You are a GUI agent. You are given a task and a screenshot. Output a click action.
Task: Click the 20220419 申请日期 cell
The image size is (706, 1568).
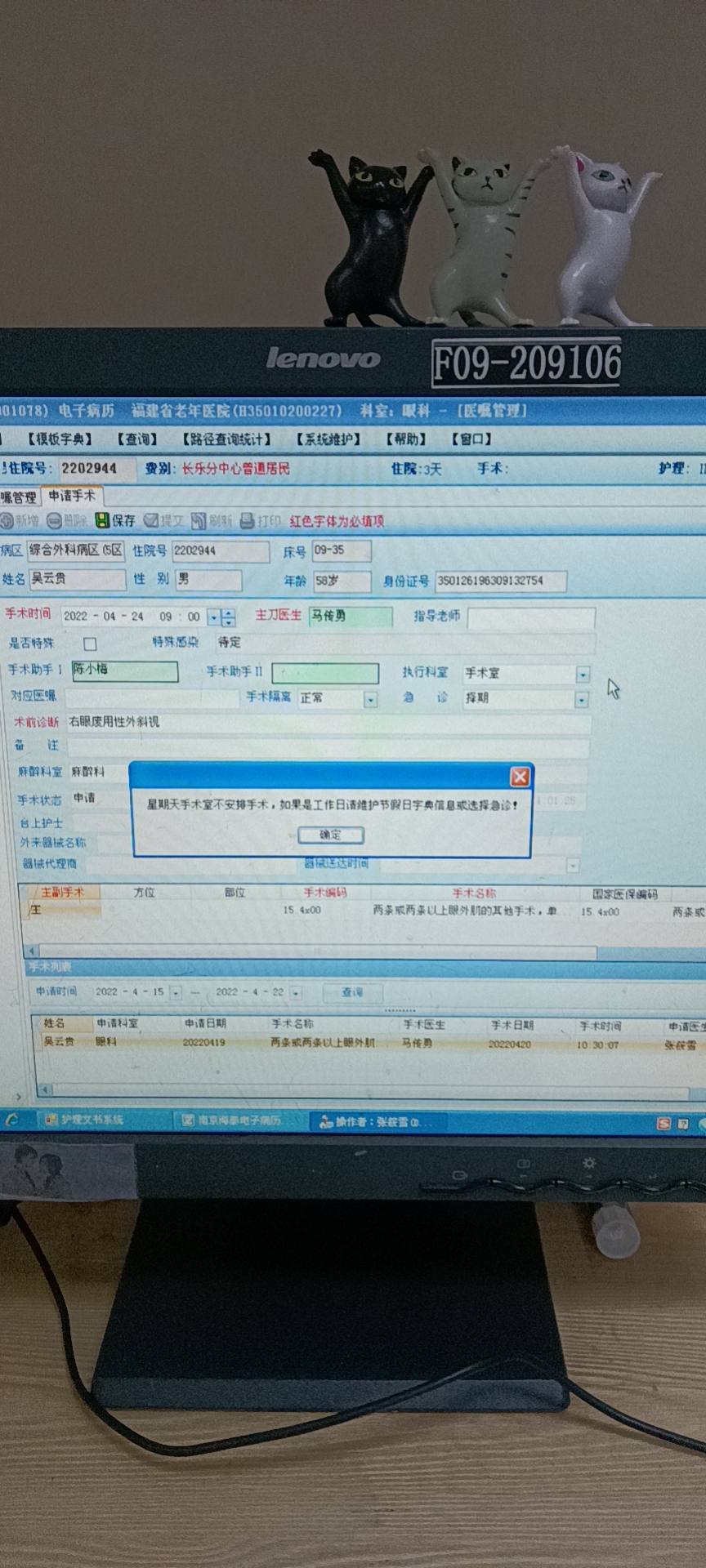pyautogui.click(x=203, y=1043)
